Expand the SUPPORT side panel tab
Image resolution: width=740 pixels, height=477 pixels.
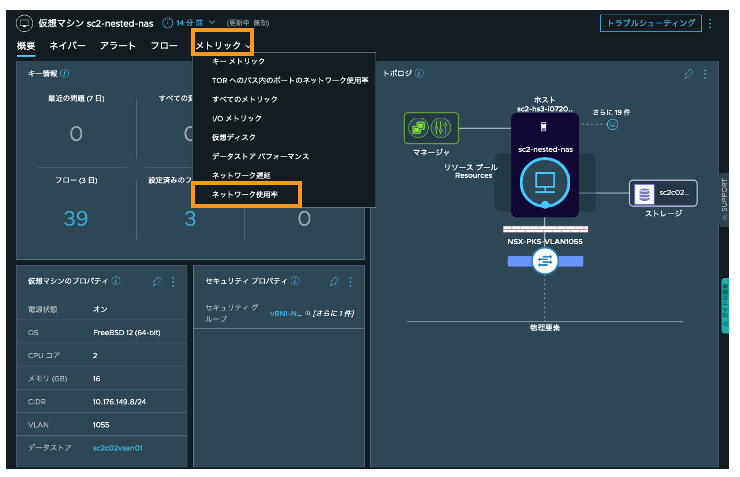pos(724,200)
